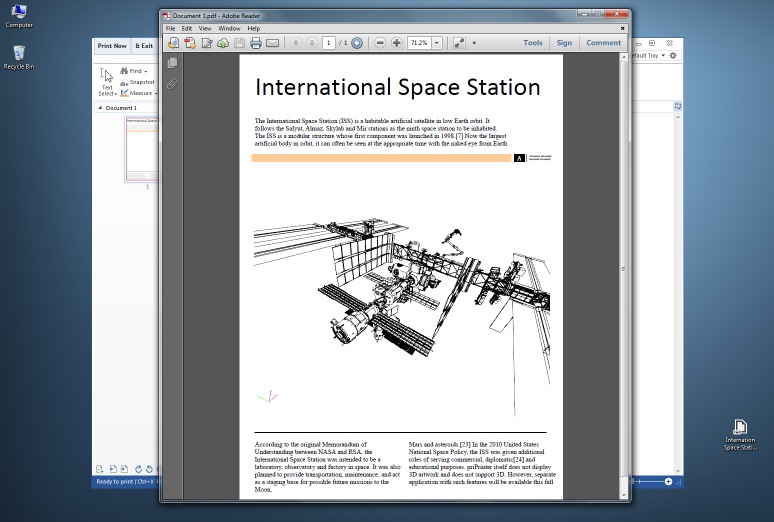Click the settings gear icon in priPrinter window
This screenshot has height=522, width=774.
(673, 55)
